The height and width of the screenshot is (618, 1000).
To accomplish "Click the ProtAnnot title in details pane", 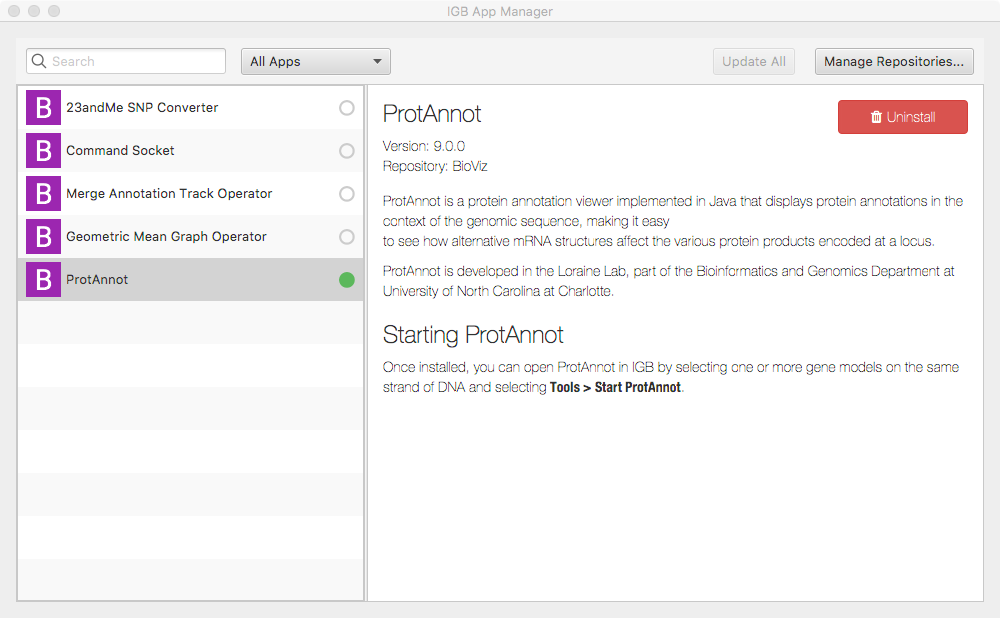I will [x=432, y=114].
